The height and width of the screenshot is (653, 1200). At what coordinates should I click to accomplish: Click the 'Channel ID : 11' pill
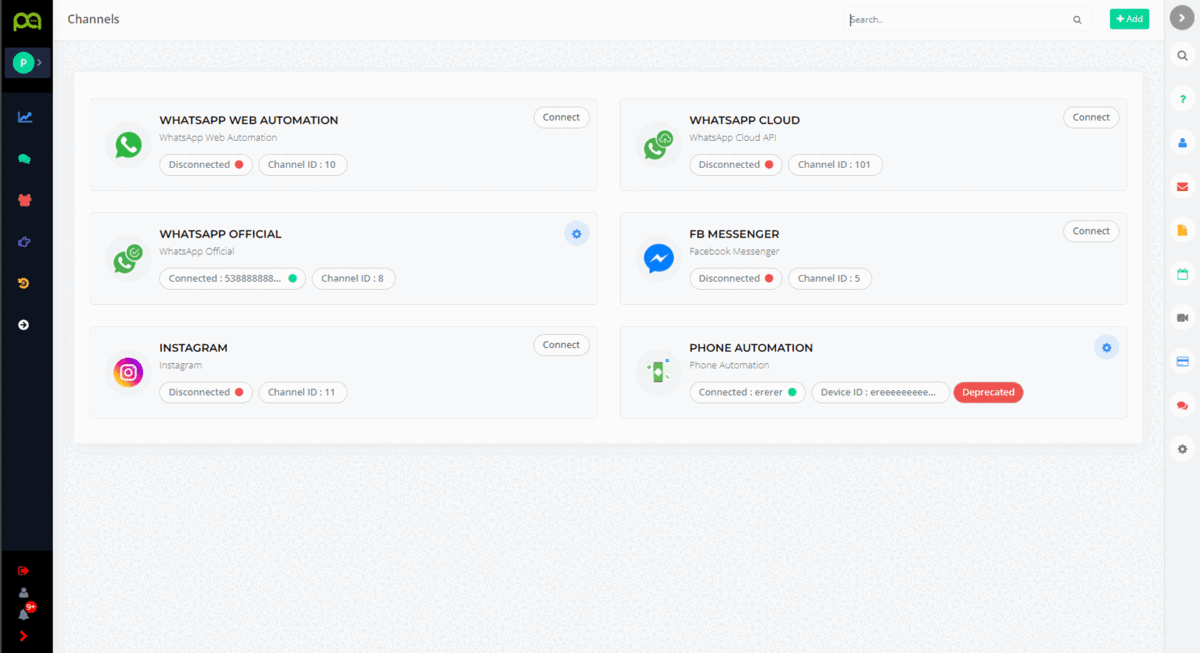coord(303,393)
